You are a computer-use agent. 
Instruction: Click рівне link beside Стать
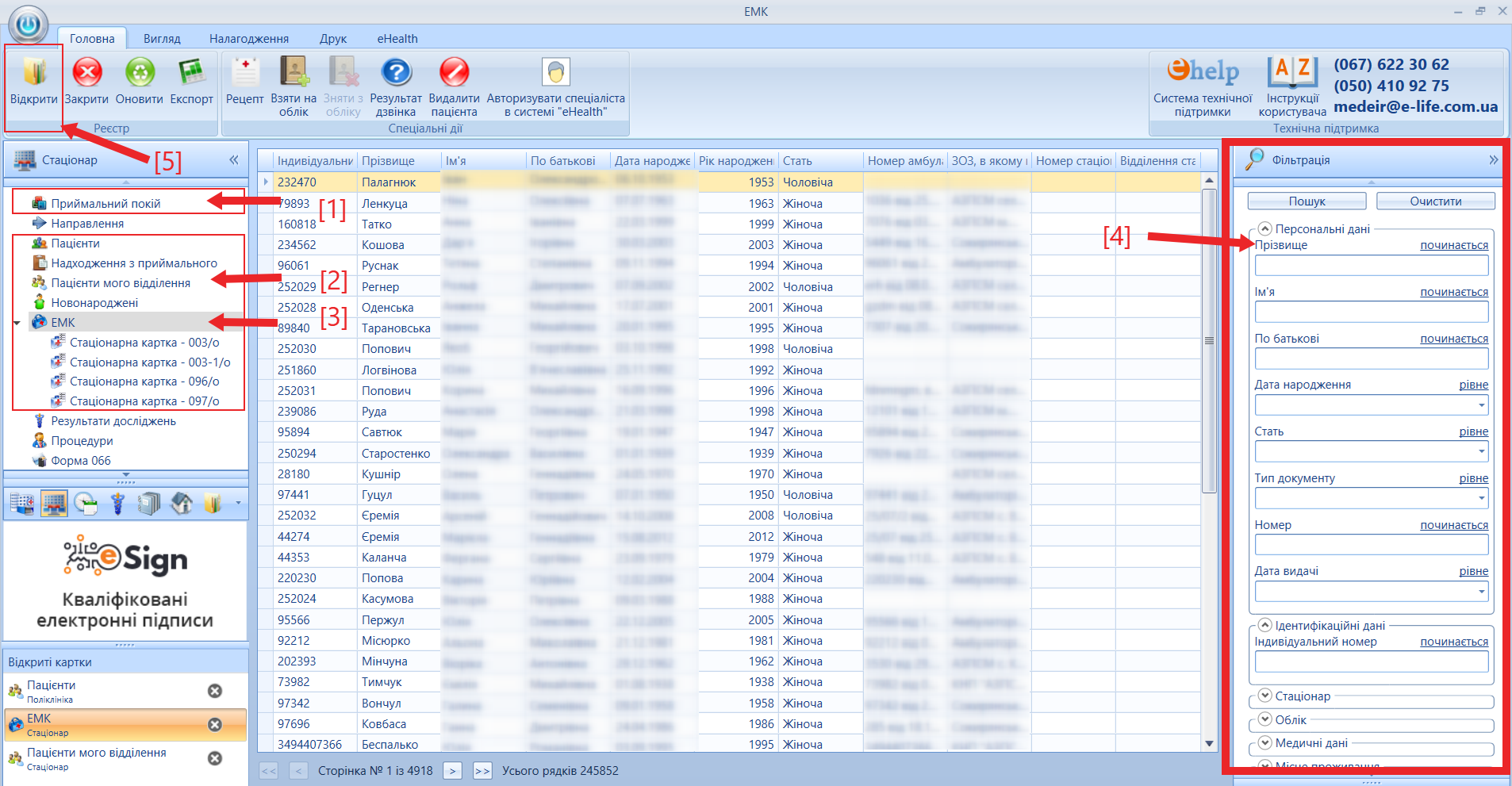pos(1474,431)
